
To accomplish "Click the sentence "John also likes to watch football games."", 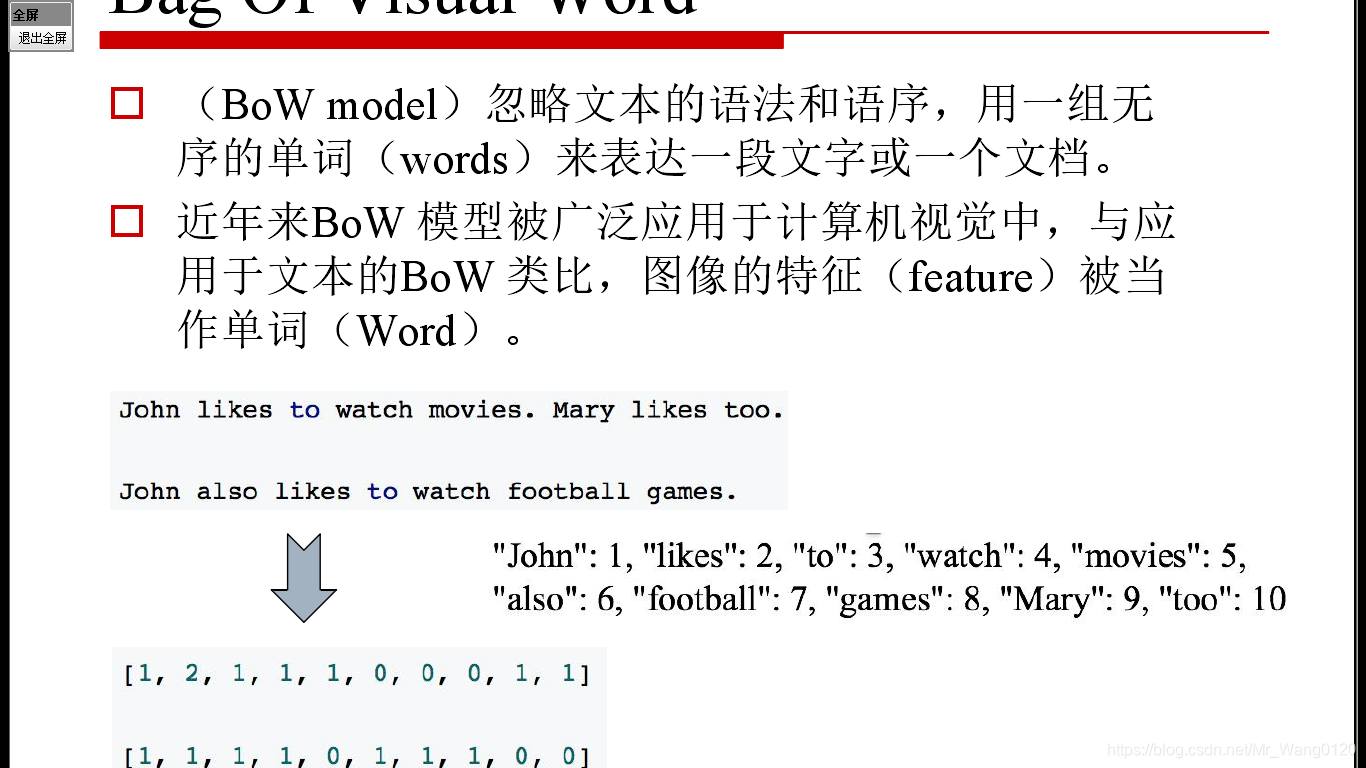I will (428, 492).
